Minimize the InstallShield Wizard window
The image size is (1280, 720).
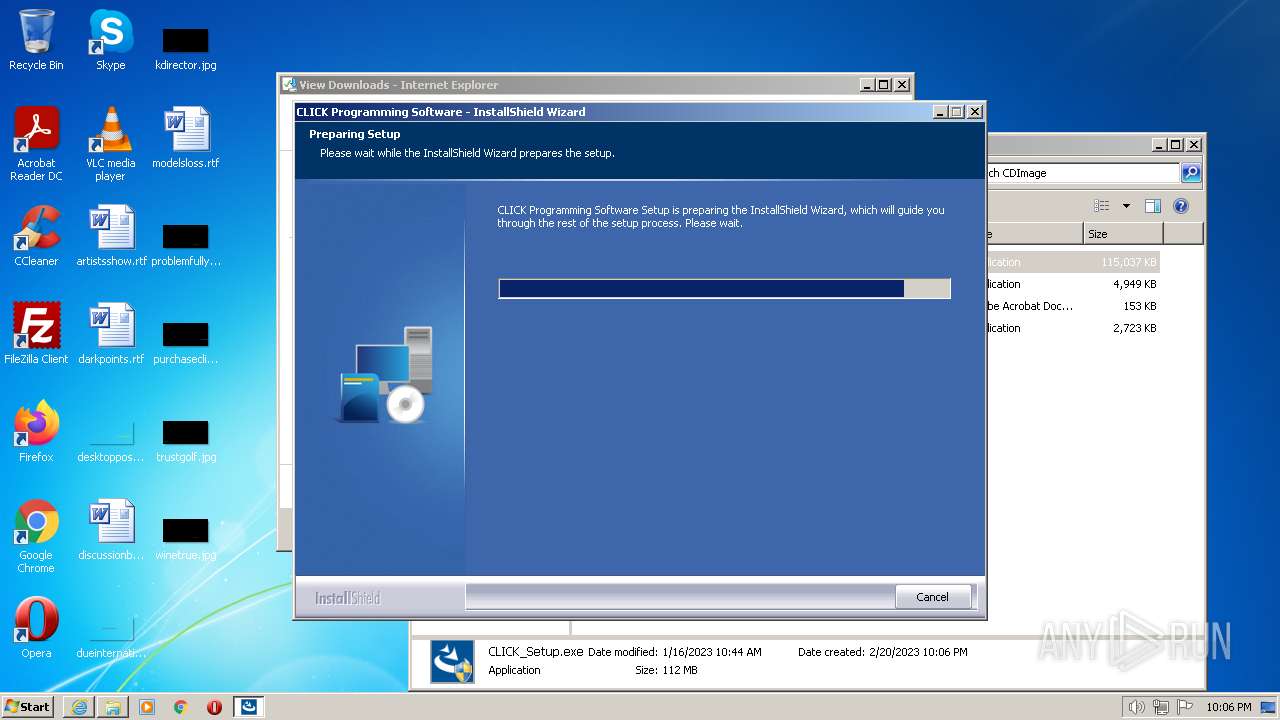pos(941,112)
